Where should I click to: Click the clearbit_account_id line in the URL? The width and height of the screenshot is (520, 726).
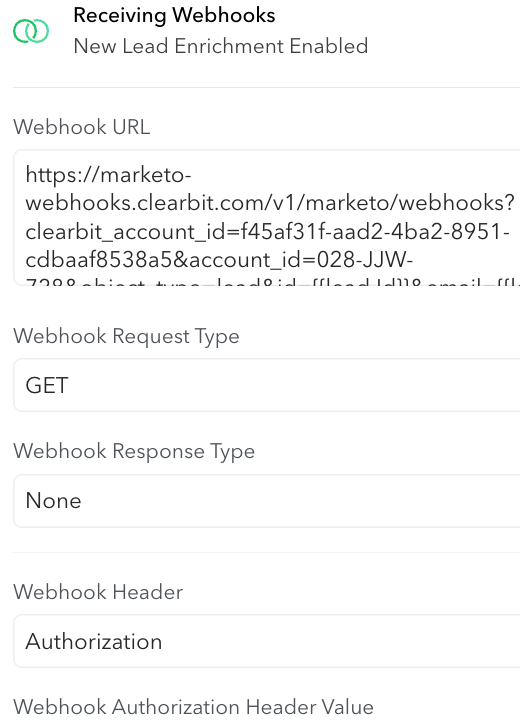(268, 232)
